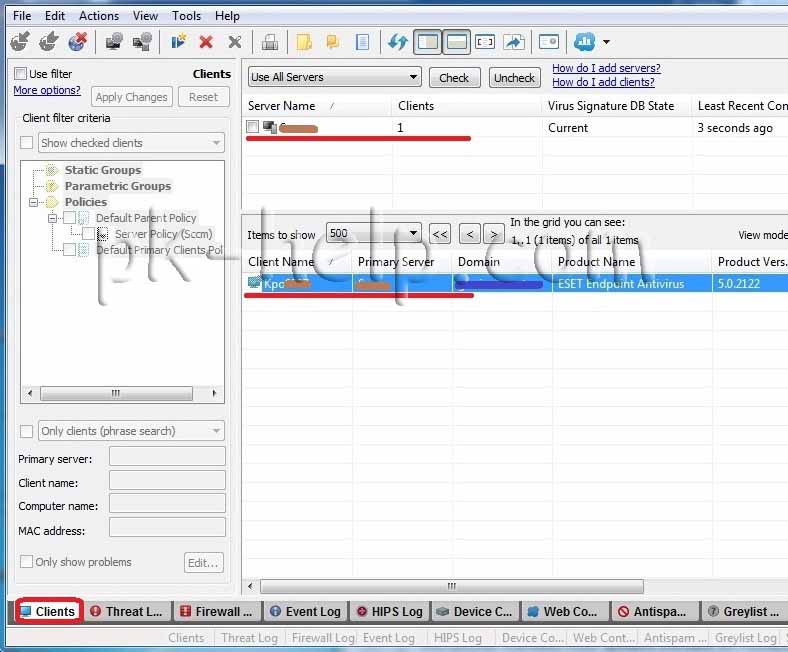
Task: Switch to the HIPS Log tab
Action: [389, 611]
